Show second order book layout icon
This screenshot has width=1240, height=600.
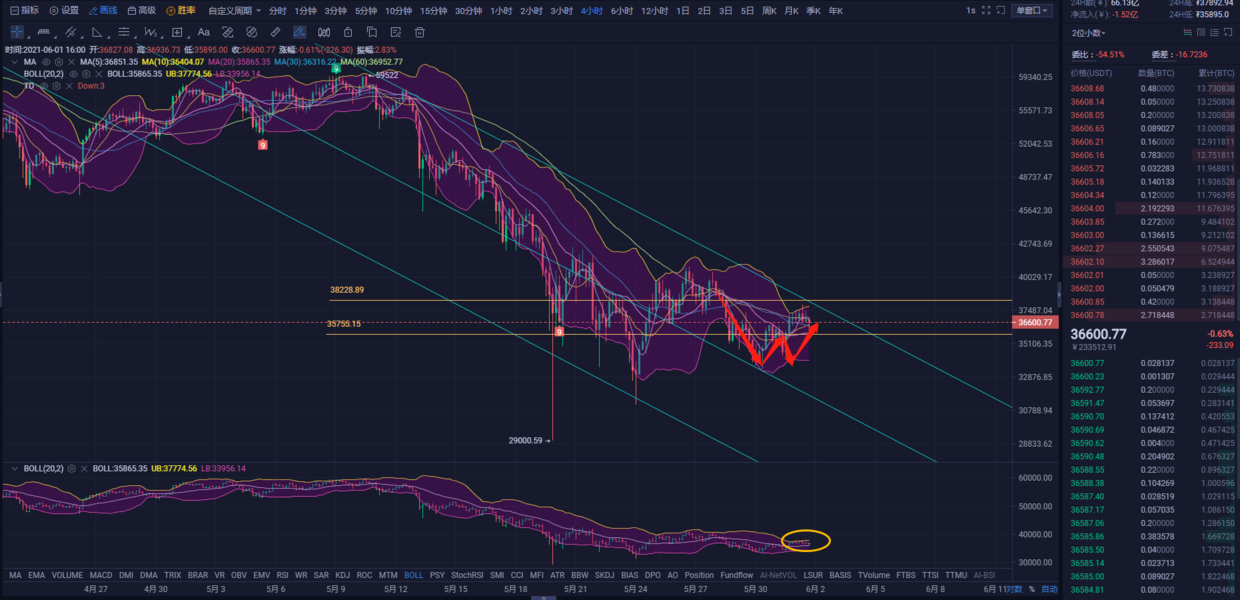[x=1201, y=33]
